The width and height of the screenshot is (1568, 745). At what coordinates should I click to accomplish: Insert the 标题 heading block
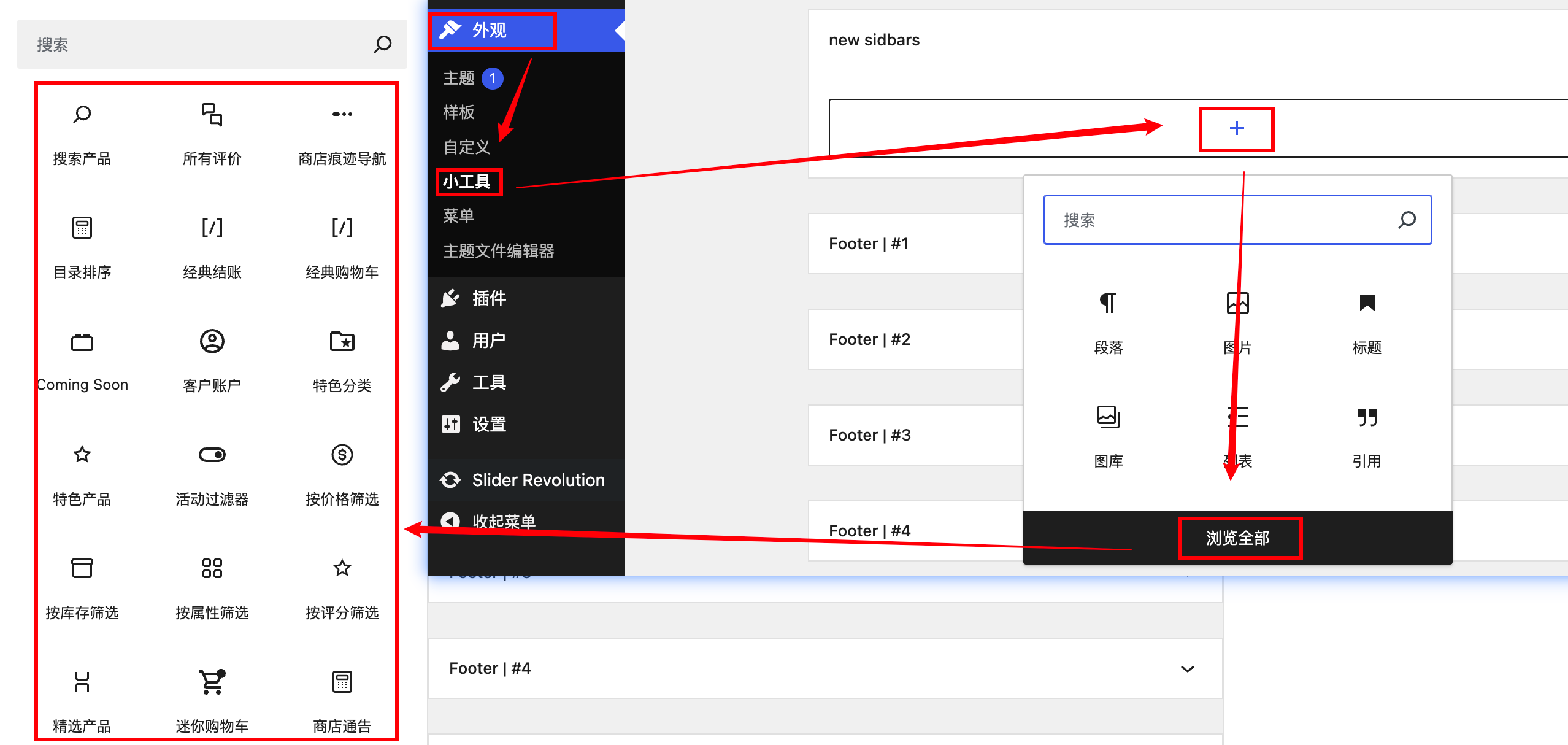1367,324
